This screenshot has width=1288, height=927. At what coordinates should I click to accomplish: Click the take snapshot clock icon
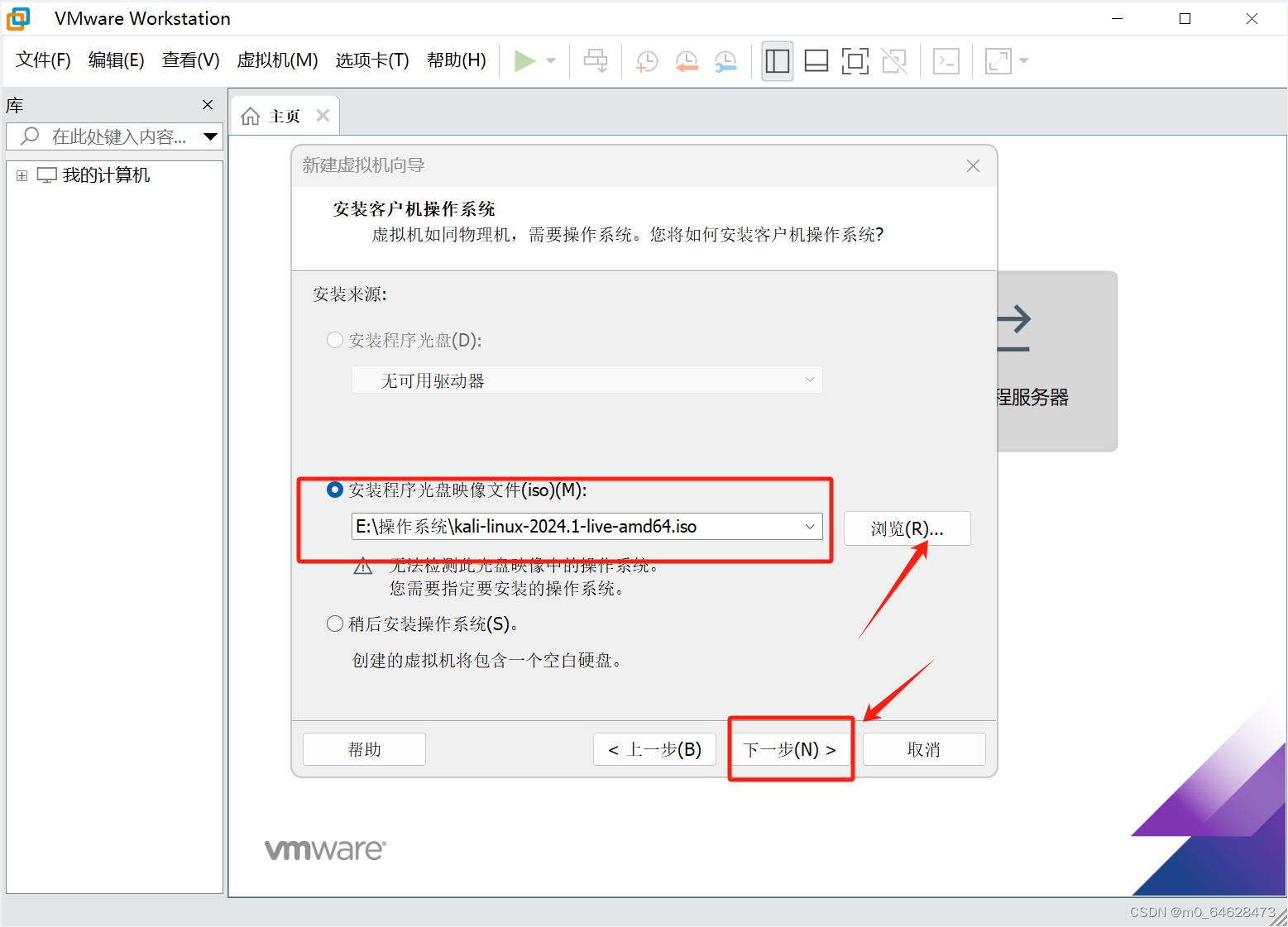[x=646, y=61]
